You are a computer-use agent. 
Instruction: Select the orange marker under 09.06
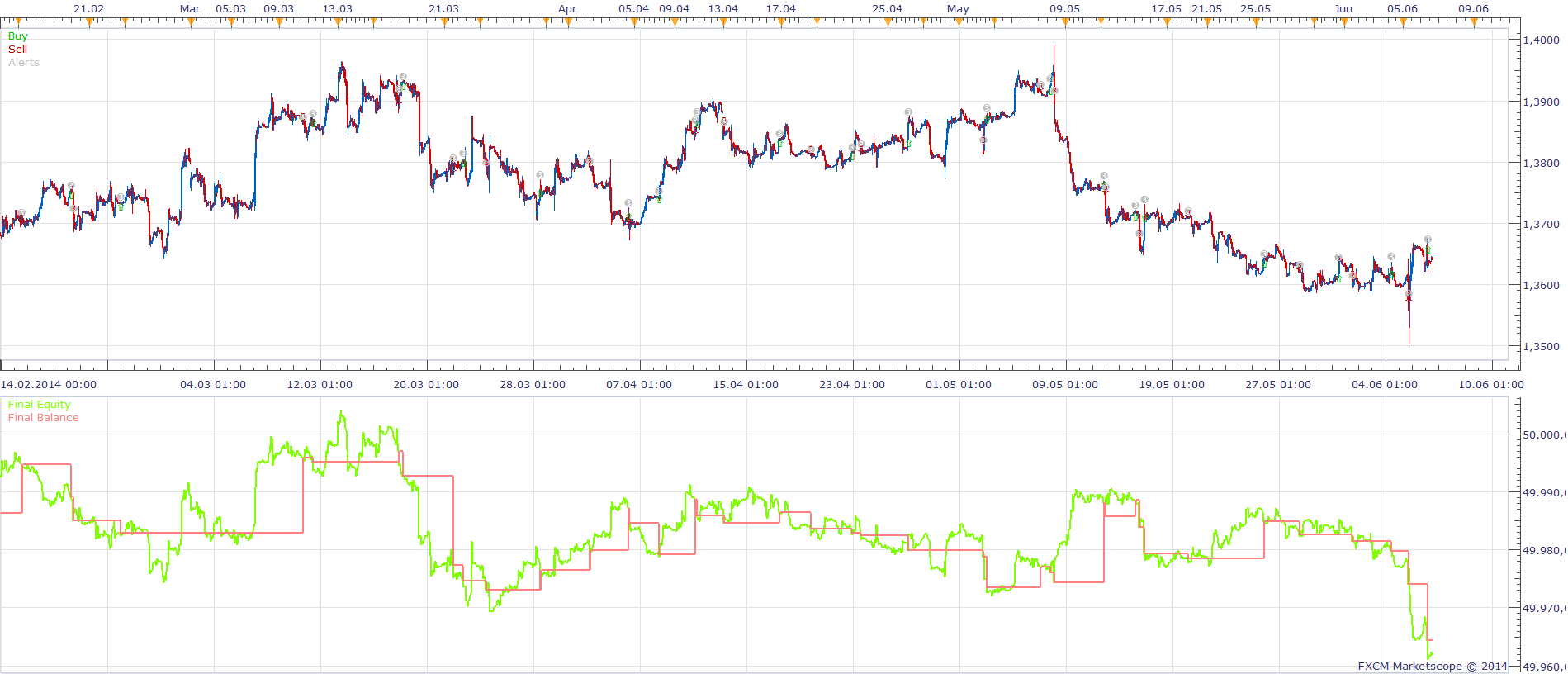click(x=1474, y=22)
